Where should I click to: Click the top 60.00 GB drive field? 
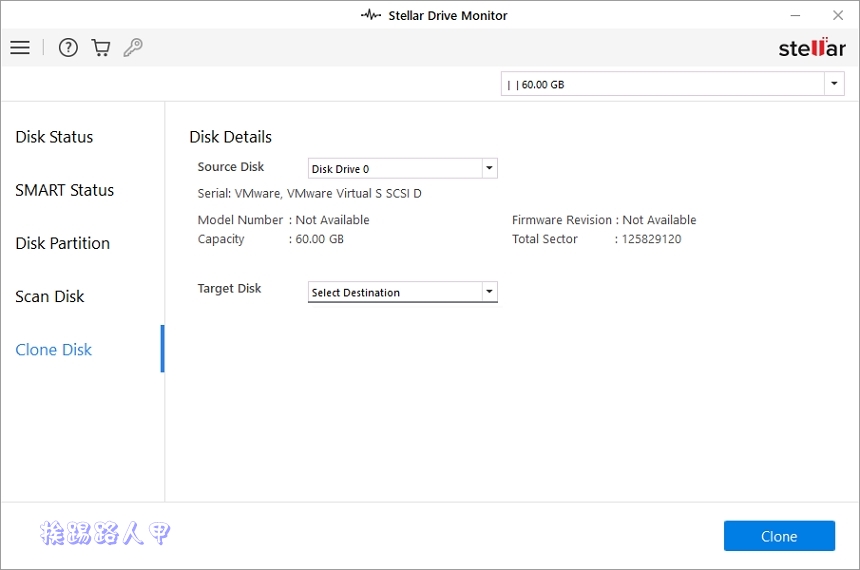[662, 84]
